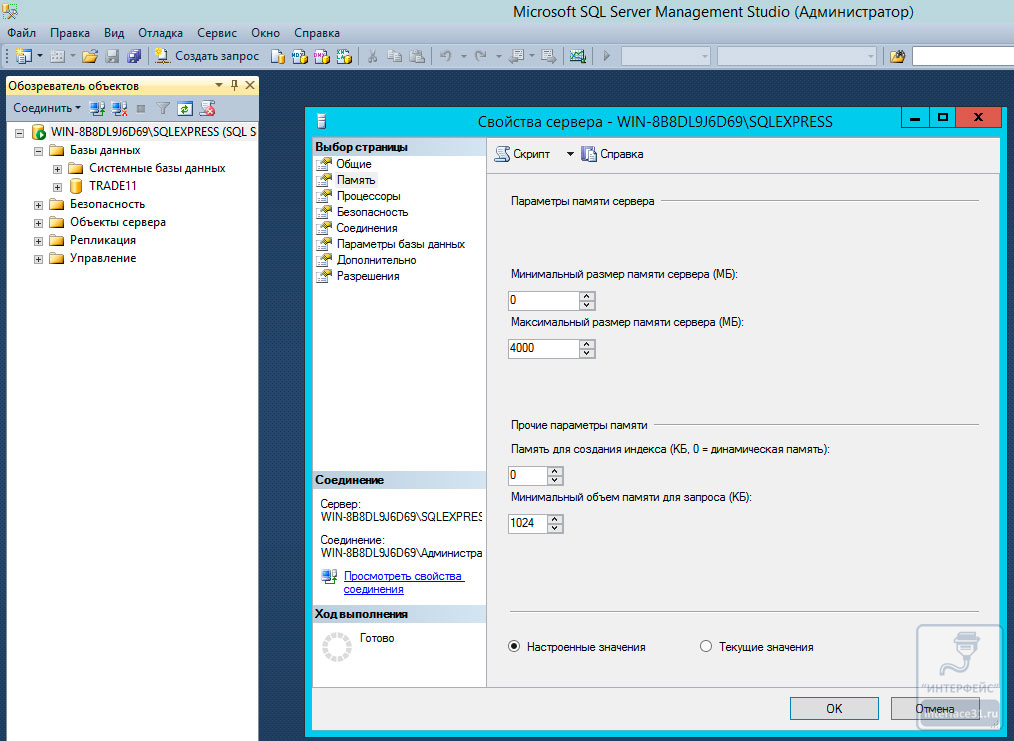Viewport: 1014px width, 741px height.
Task: Click the 'Скрипт' button in the dialog
Action: click(523, 154)
